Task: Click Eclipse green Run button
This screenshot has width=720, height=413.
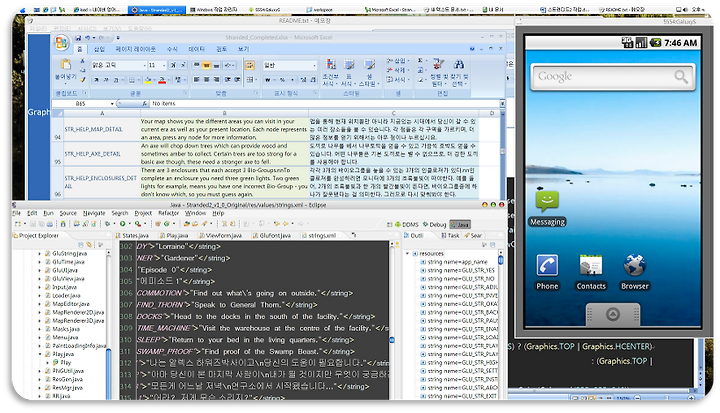Action: click(x=123, y=224)
